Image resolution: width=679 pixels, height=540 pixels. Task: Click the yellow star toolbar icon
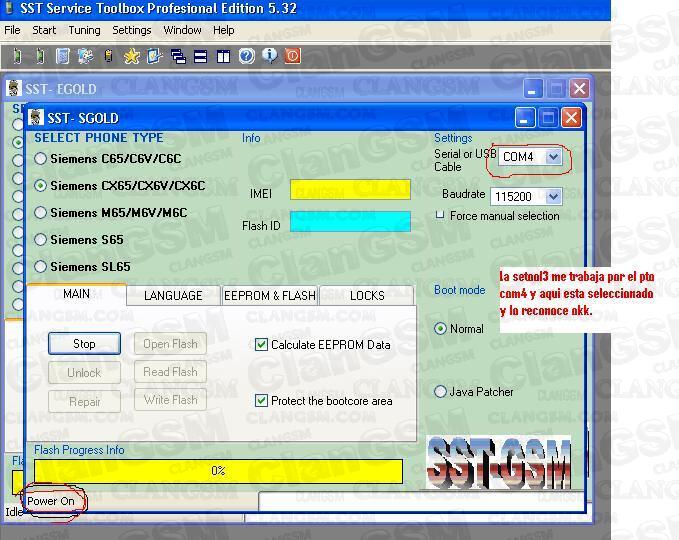[132, 56]
